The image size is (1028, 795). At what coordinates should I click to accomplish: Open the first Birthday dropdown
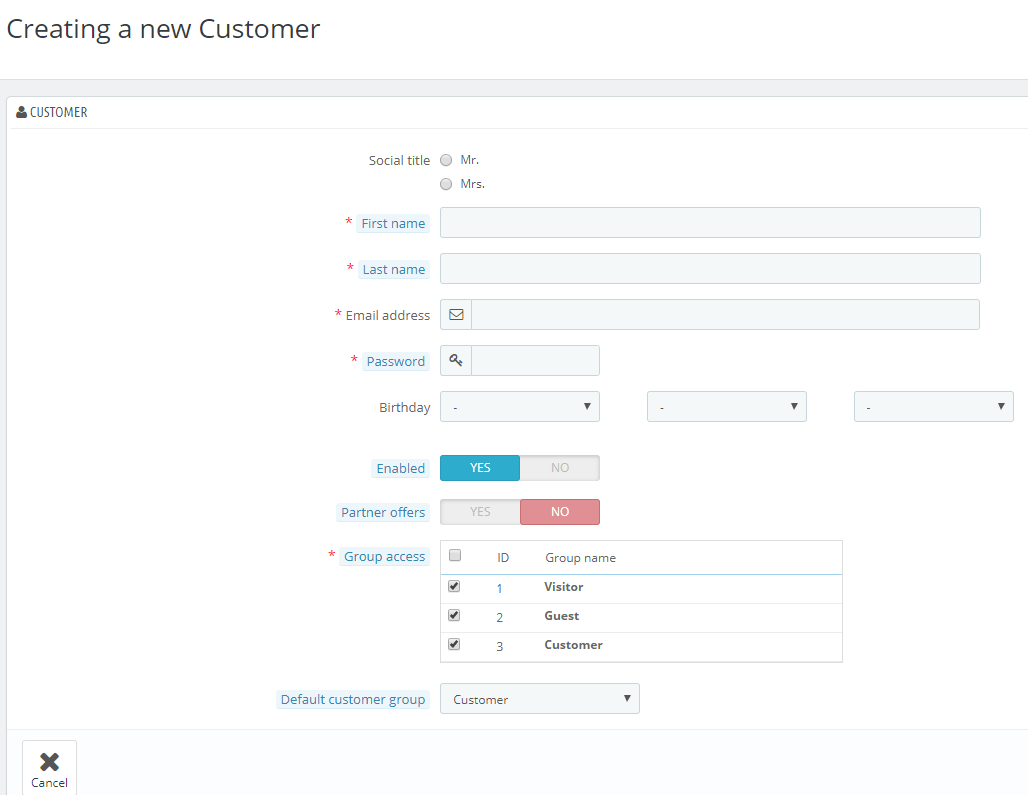pos(520,407)
